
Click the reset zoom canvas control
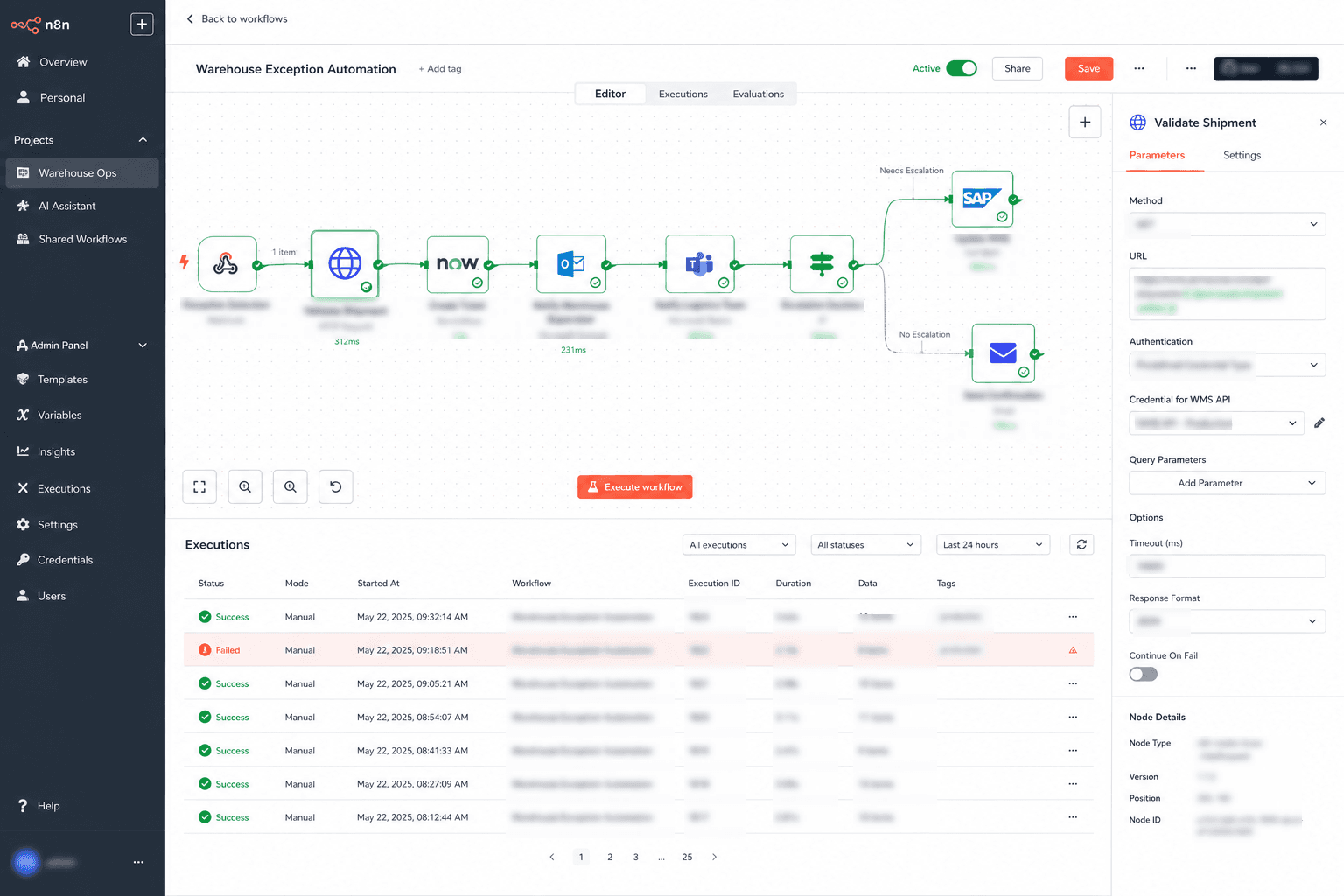(336, 487)
